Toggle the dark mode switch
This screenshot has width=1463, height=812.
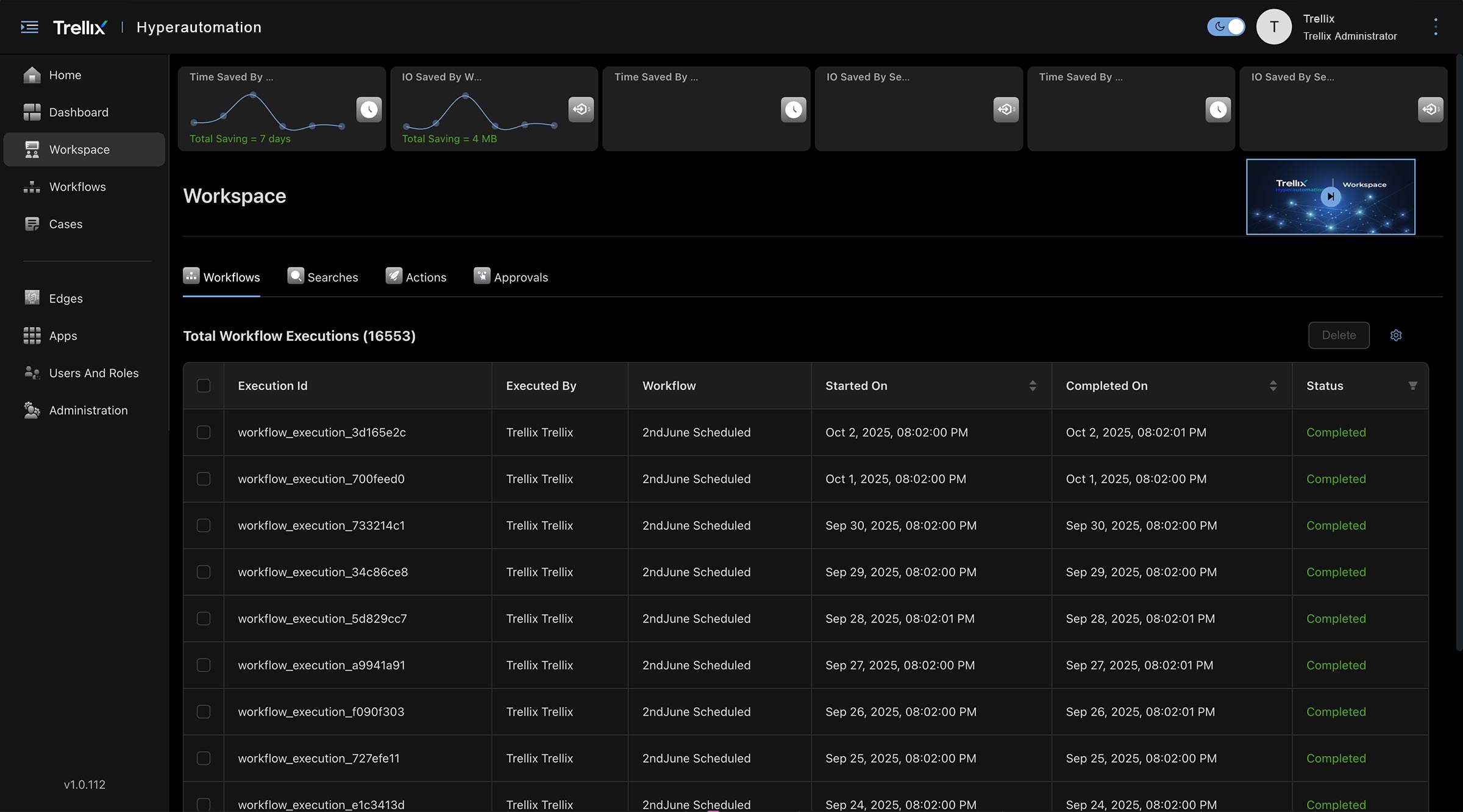[x=1226, y=27]
